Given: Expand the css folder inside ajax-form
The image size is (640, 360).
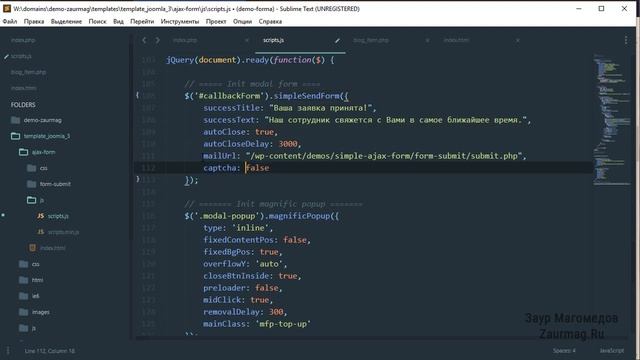Looking at the screenshot, I should 43,168.
